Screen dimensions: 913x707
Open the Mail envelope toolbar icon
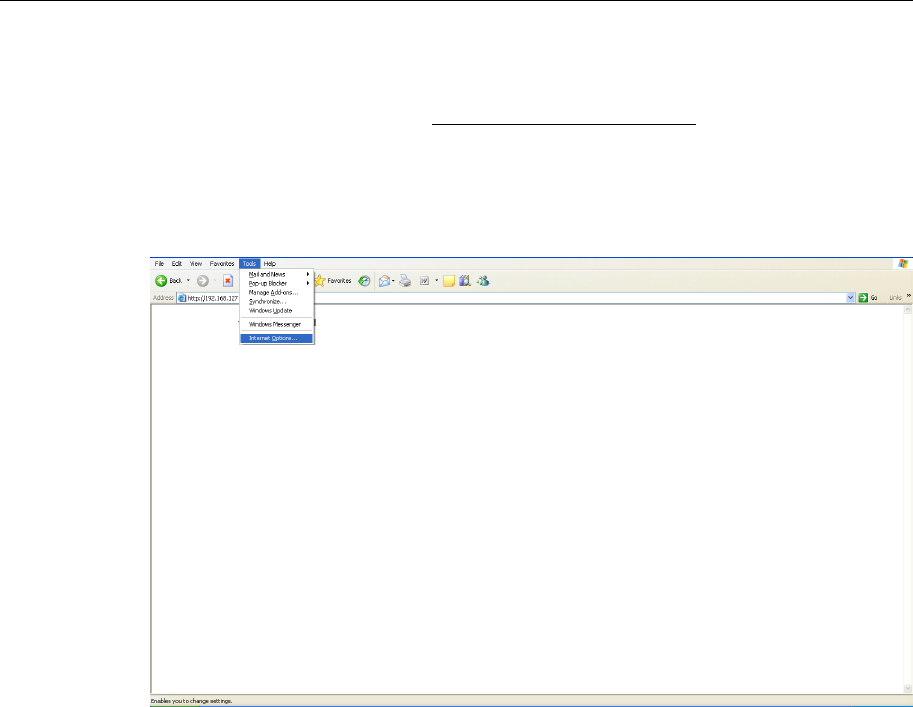click(384, 281)
